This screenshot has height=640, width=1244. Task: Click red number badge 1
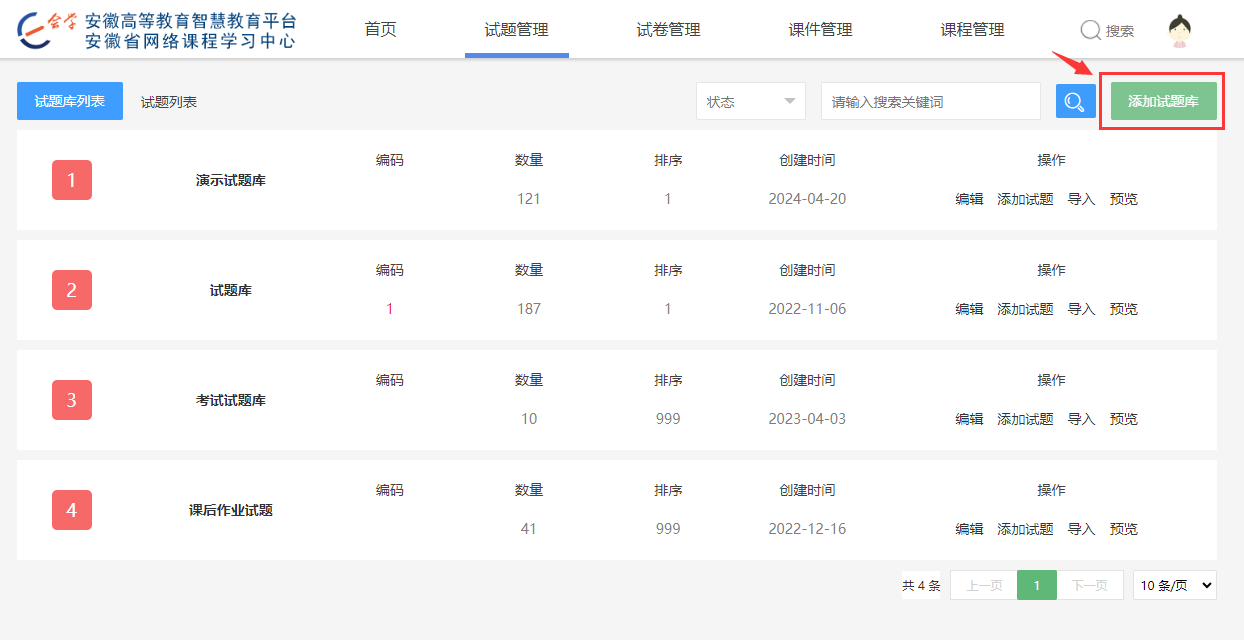72,180
